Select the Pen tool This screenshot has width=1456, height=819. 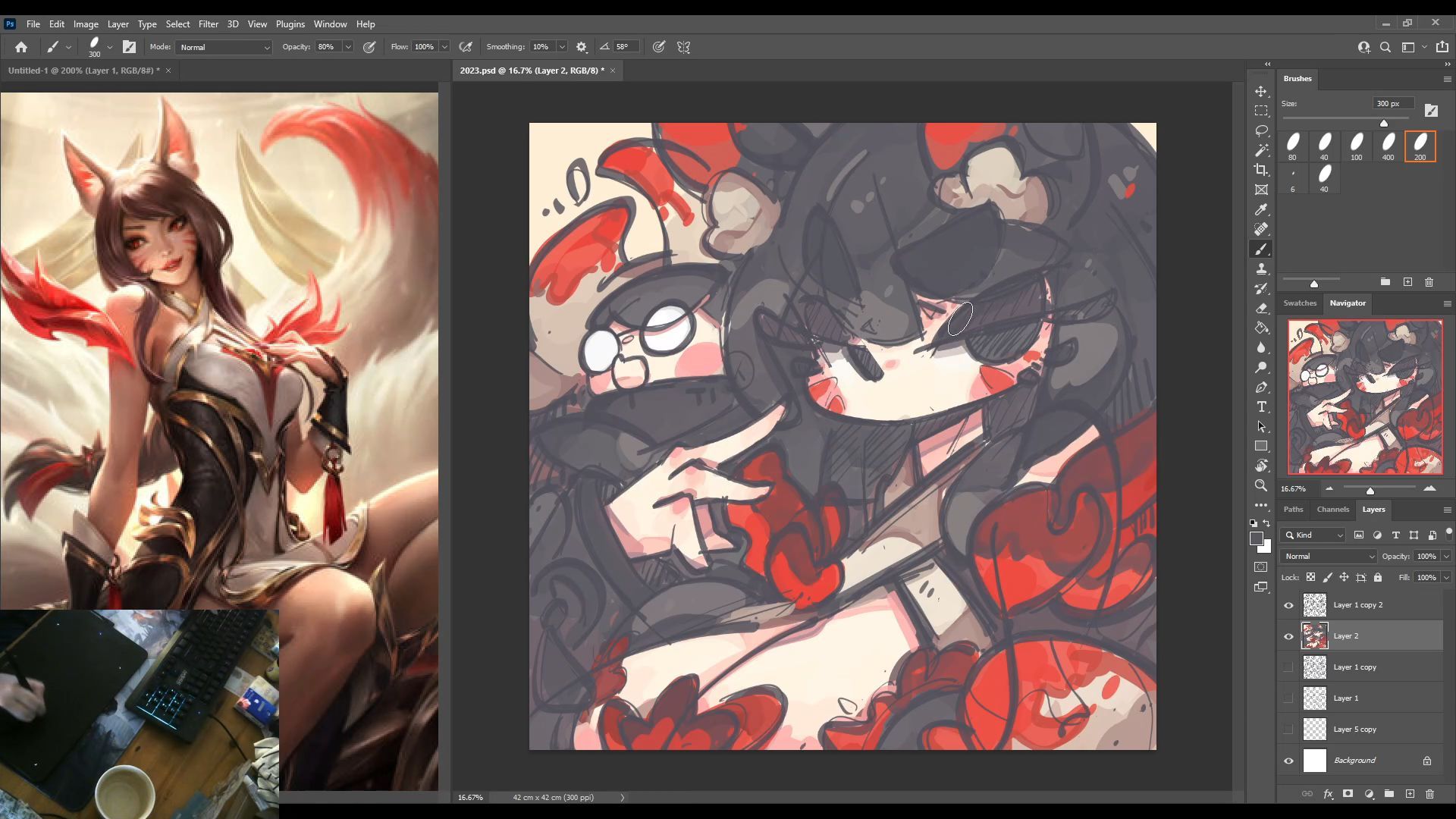(x=1261, y=387)
